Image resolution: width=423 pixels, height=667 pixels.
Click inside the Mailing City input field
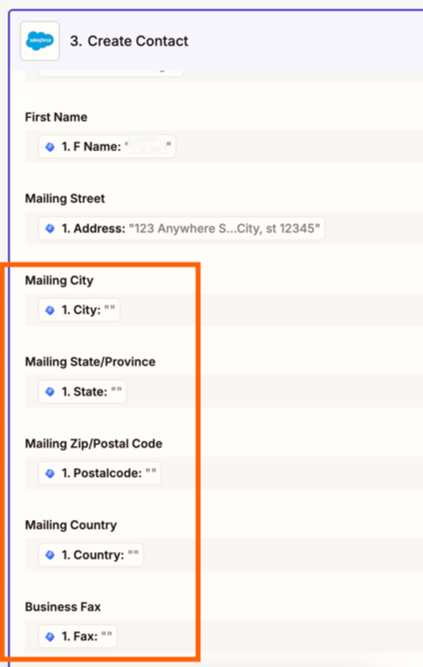coord(224,310)
